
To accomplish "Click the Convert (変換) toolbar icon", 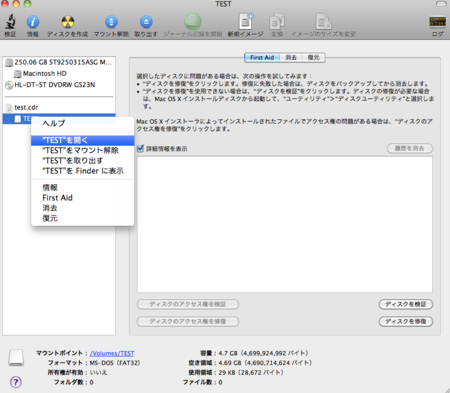I will pyautogui.click(x=277, y=22).
